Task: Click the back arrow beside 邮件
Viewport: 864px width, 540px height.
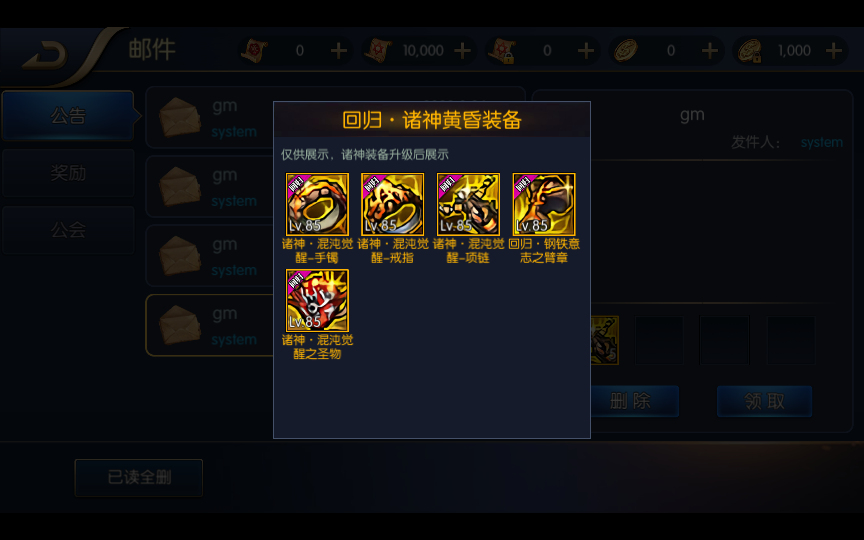Action: tap(45, 55)
